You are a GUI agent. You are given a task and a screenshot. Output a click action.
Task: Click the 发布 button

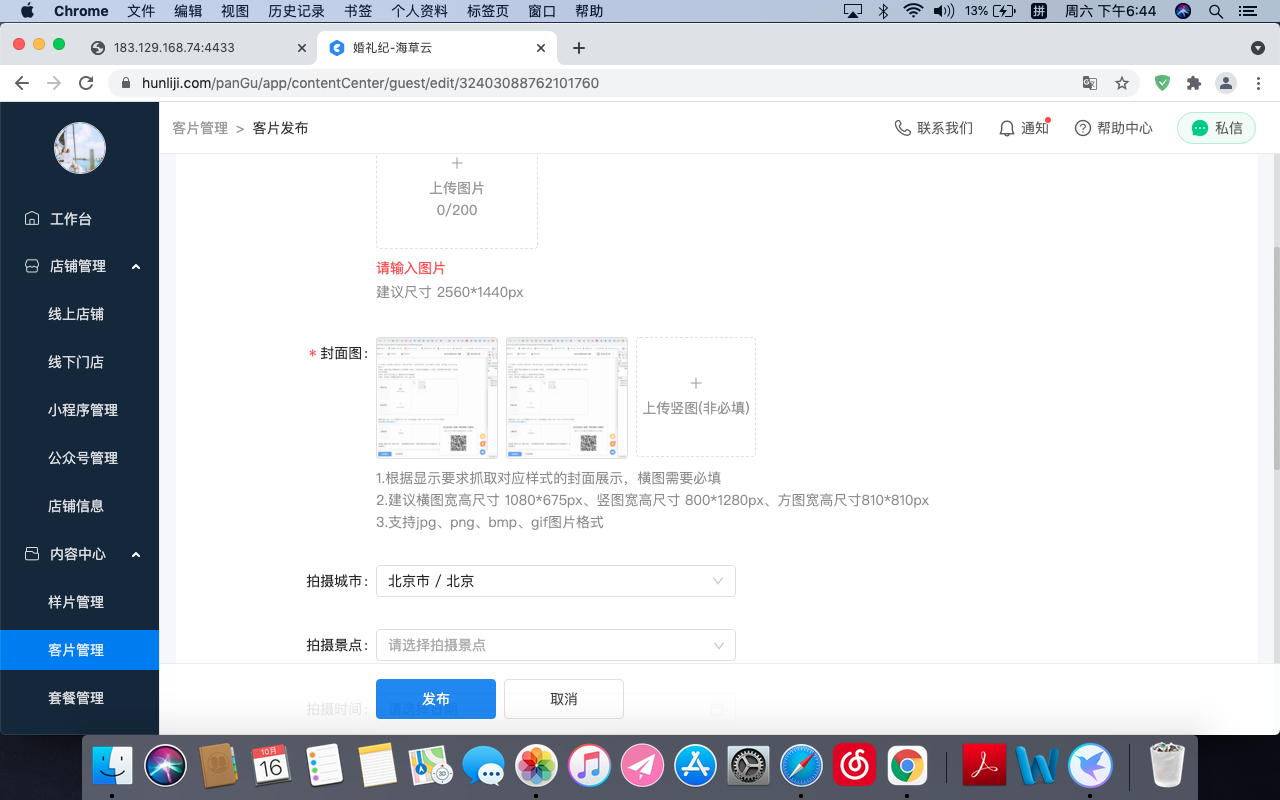tap(436, 699)
